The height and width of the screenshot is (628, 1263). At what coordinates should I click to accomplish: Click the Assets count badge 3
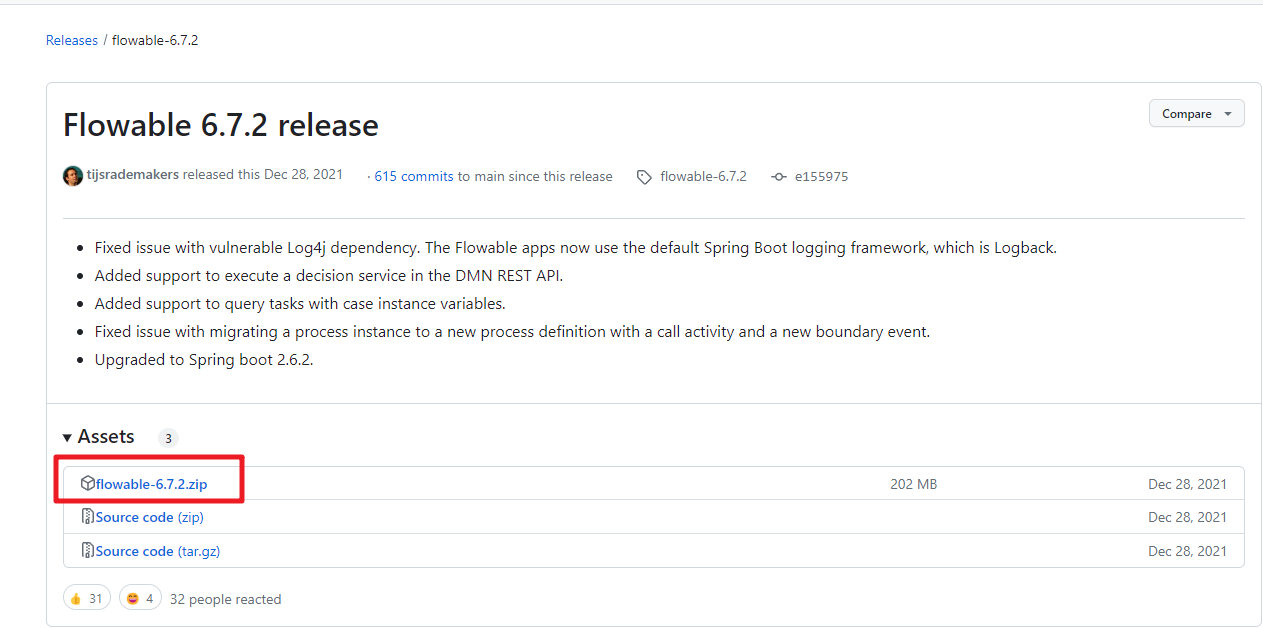[x=168, y=438]
